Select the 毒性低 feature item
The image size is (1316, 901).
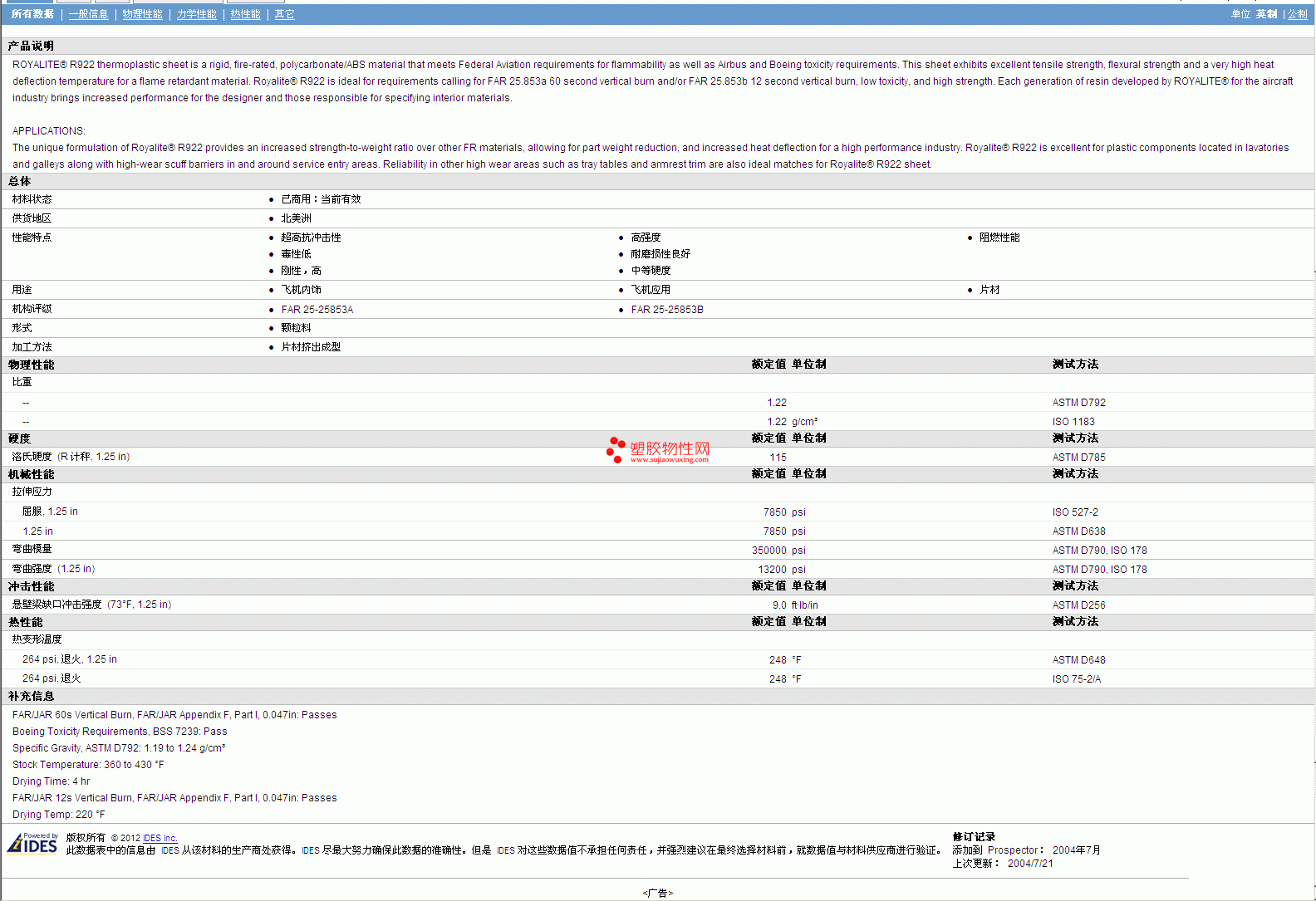296,254
